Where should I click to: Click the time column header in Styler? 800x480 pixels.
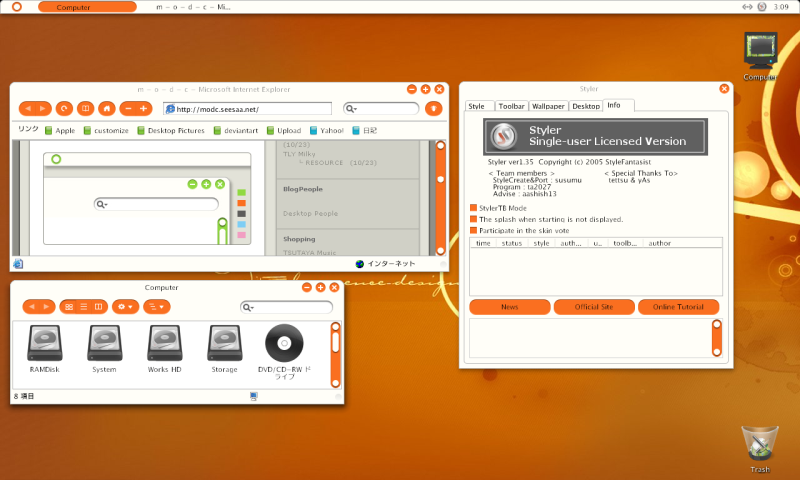(483, 243)
